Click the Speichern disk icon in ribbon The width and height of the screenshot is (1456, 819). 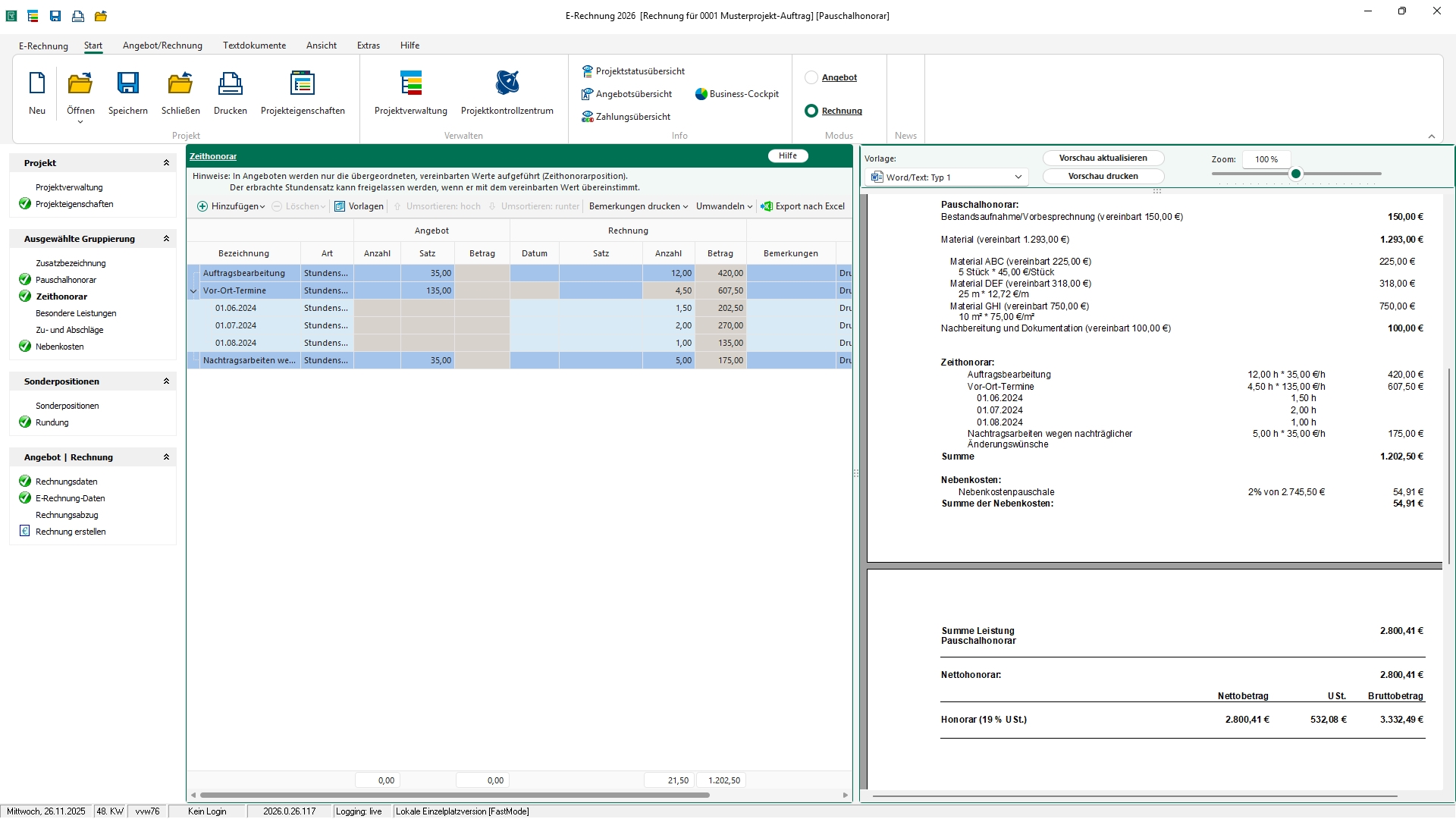(x=127, y=83)
